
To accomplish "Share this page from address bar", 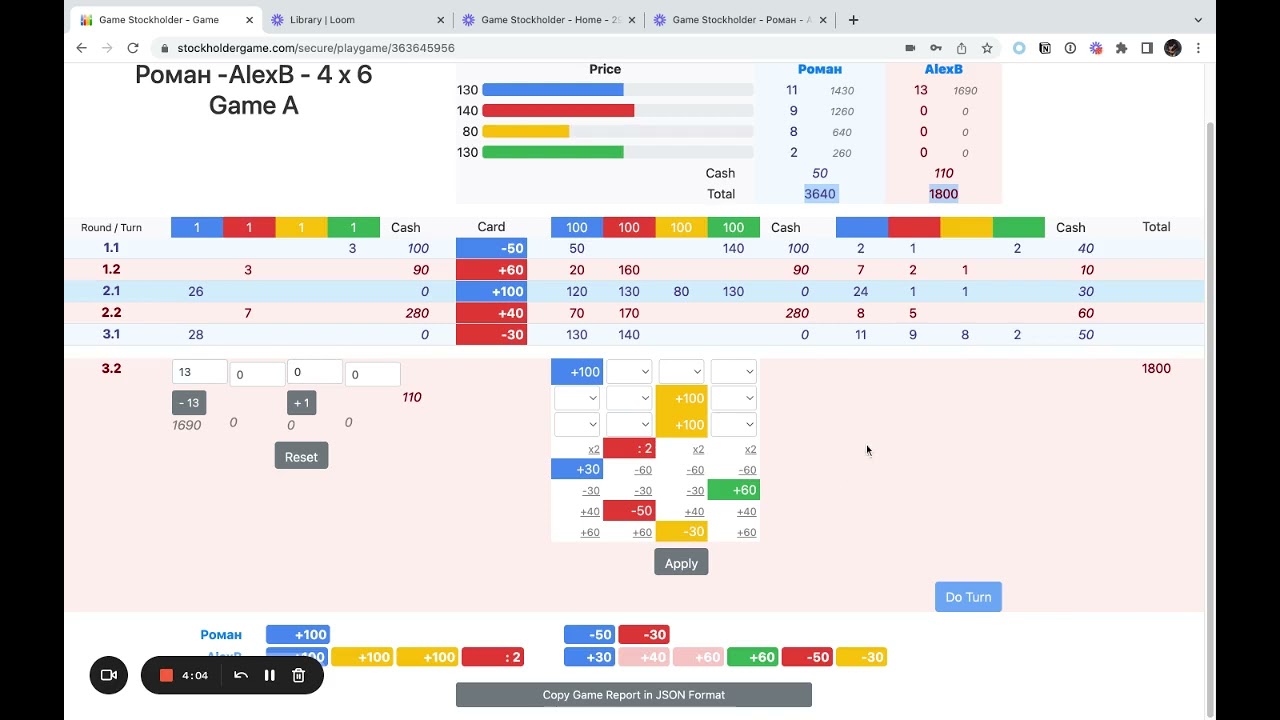I will (961, 48).
